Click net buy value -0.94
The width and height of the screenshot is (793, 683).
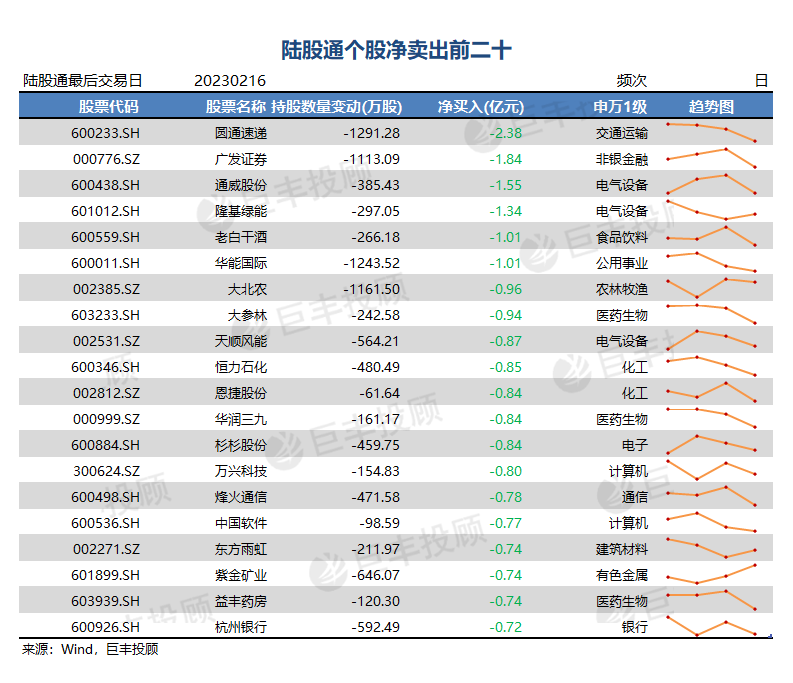506,315
